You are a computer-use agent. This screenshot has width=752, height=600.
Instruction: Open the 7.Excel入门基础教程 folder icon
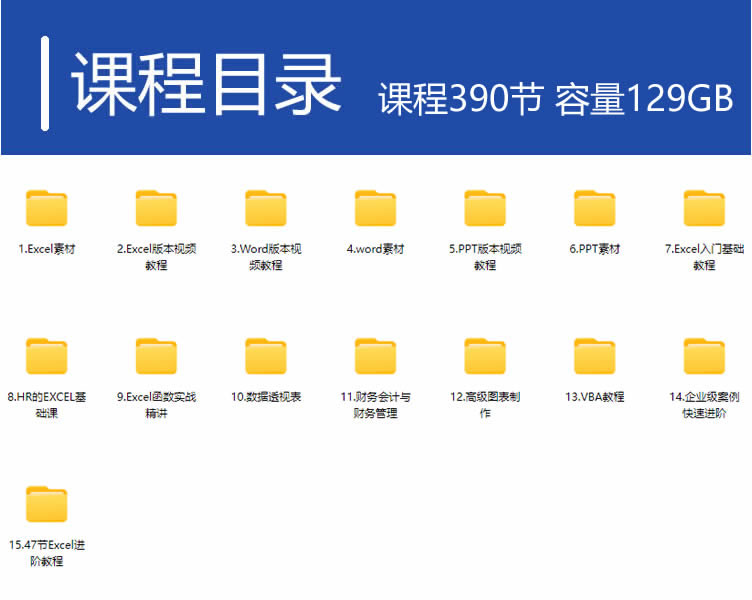[704, 208]
